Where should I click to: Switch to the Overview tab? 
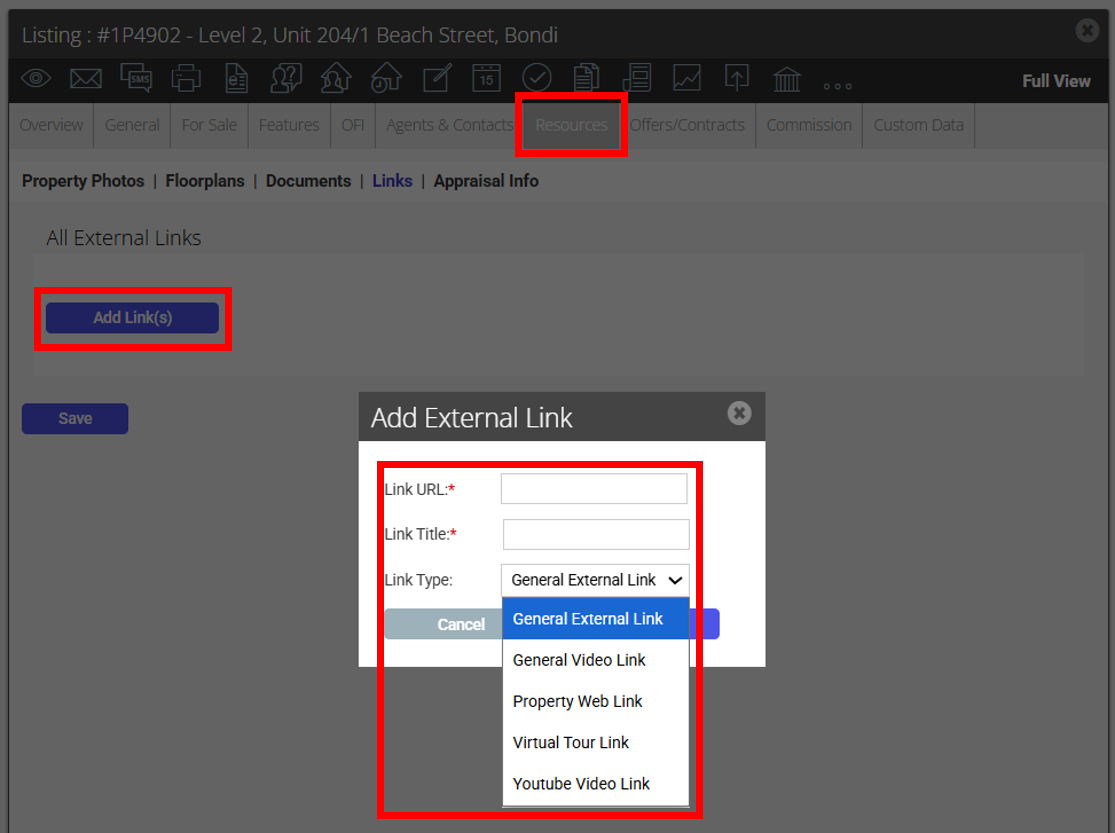(51, 125)
